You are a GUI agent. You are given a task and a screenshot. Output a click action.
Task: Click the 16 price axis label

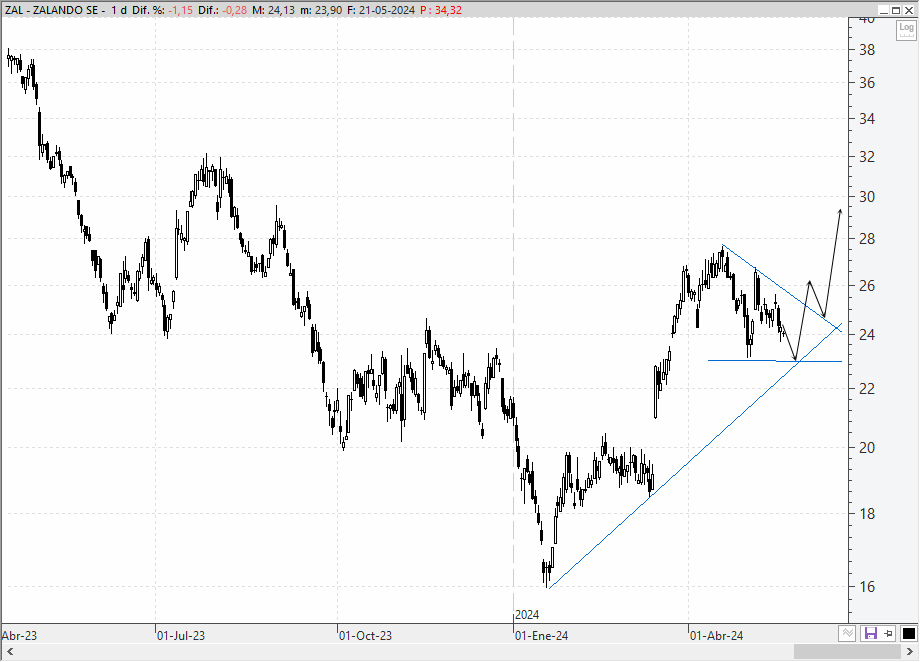(x=867, y=587)
